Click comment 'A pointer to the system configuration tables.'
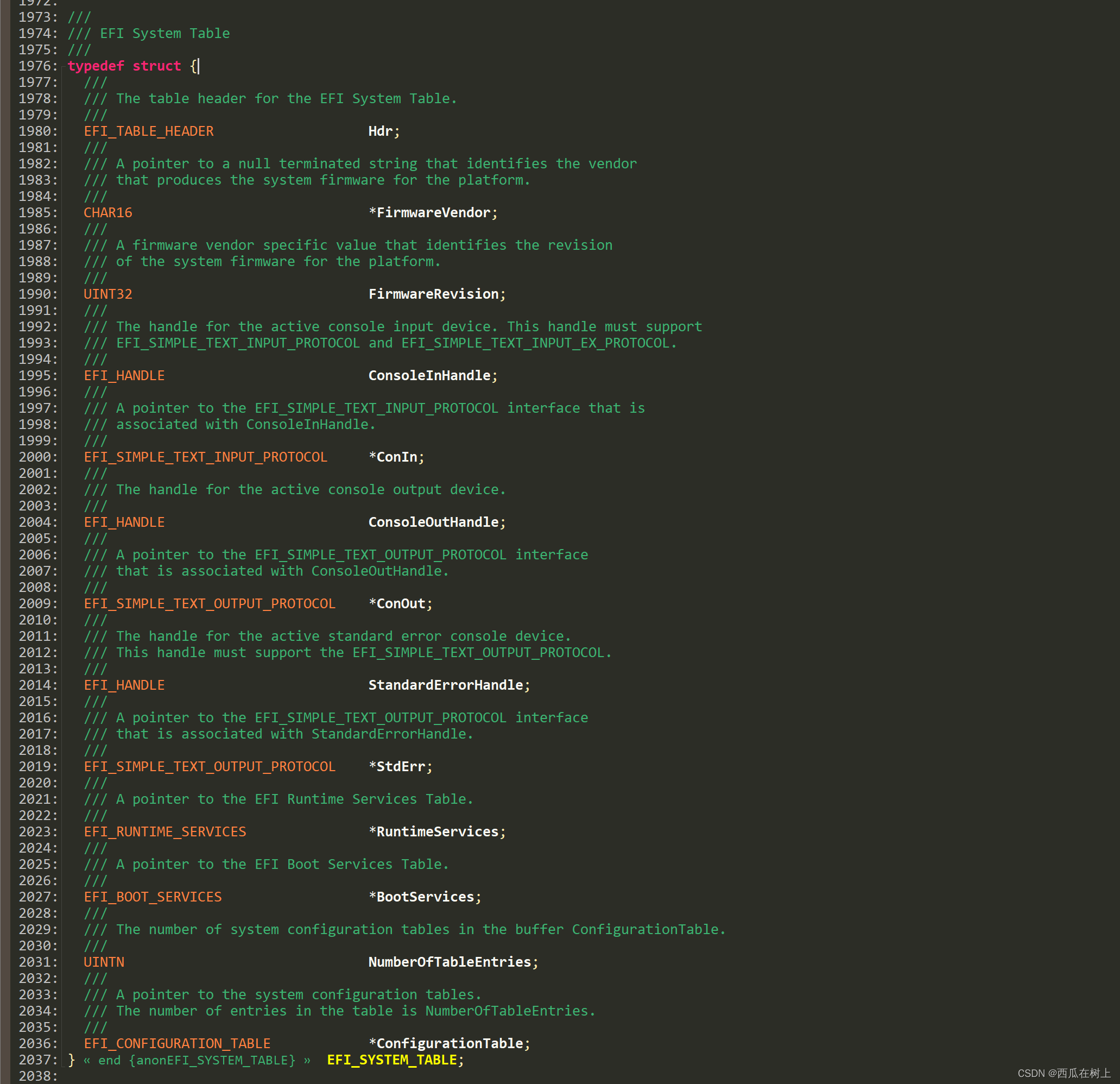The height and width of the screenshot is (1084, 1120). (x=299, y=995)
